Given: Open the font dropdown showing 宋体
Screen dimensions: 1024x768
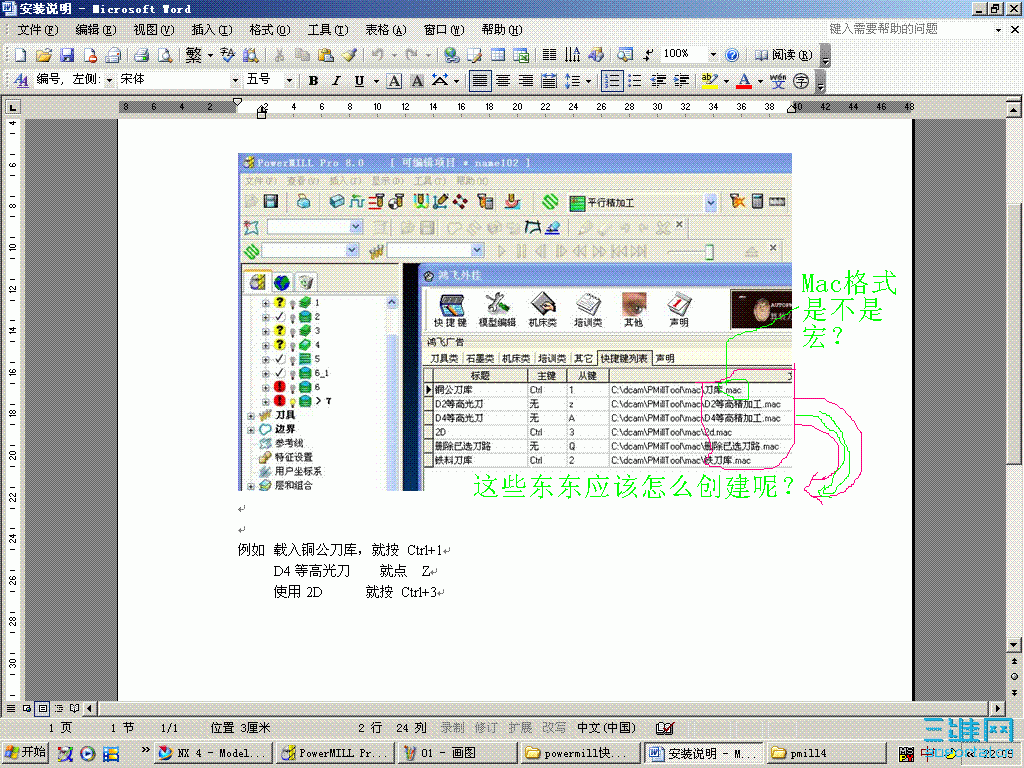Looking at the screenshot, I should (x=235, y=80).
